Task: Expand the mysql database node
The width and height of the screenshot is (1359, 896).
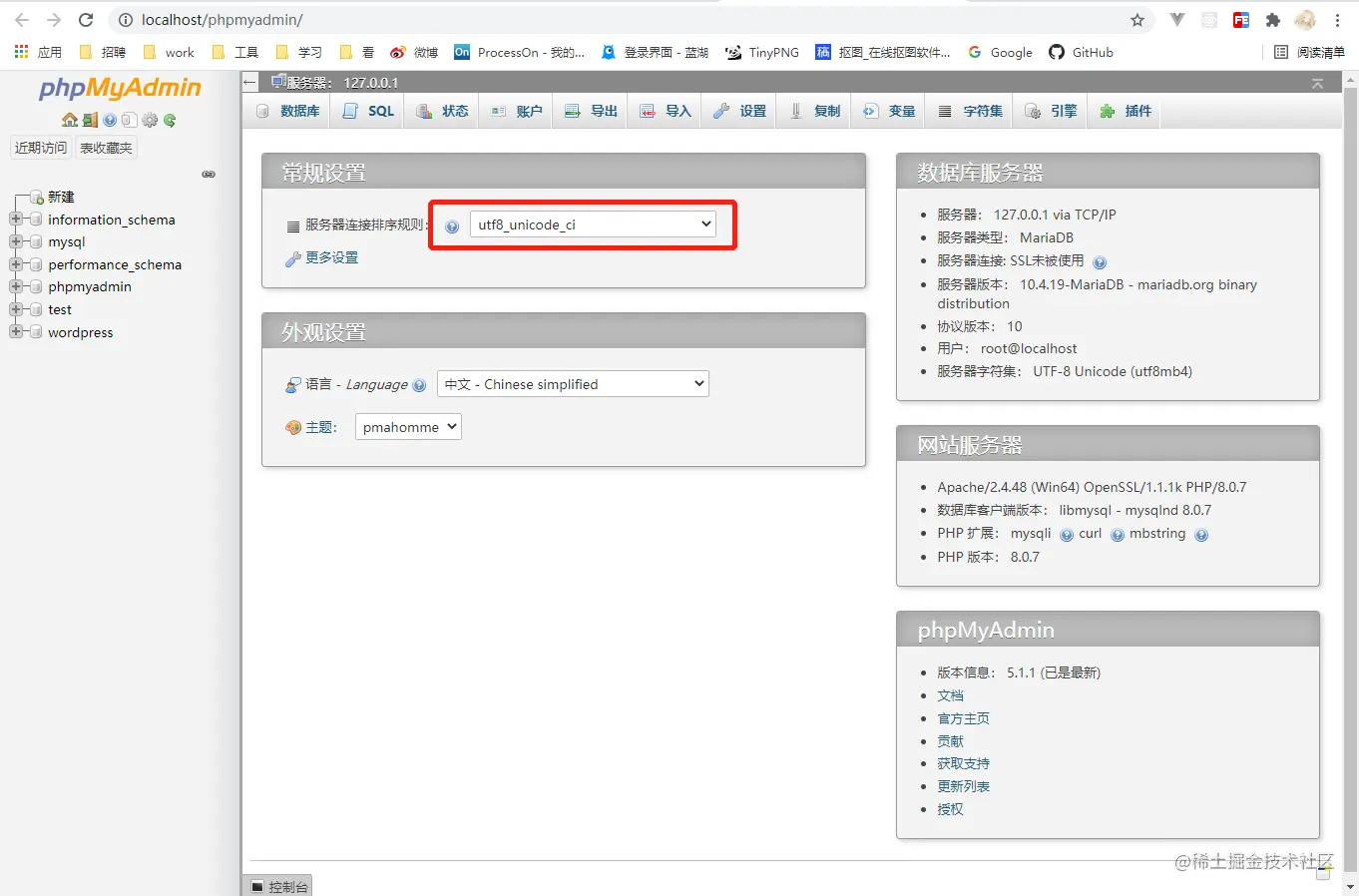Action: (16, 241)
